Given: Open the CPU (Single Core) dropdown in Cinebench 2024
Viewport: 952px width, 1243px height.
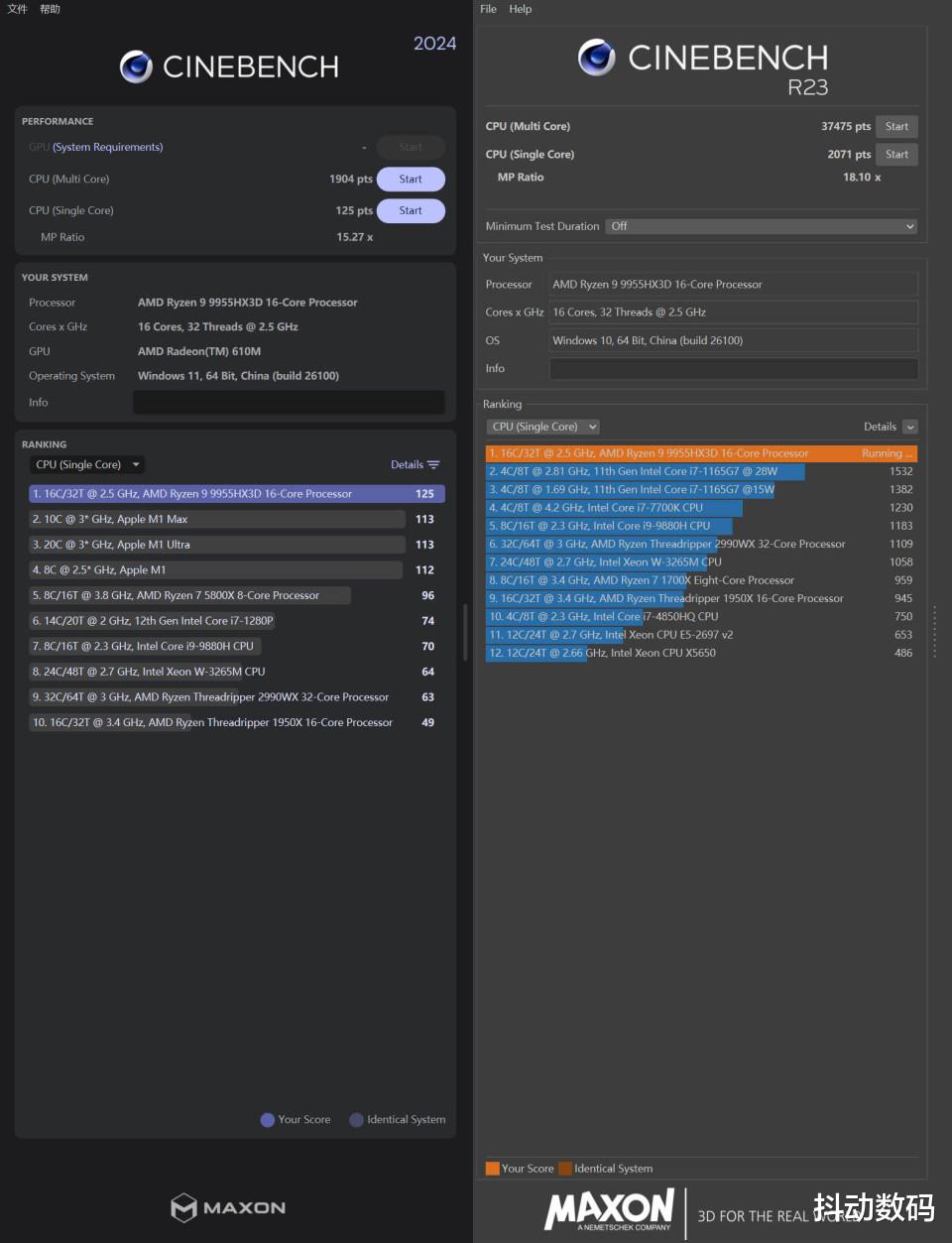Looking at the screenshot, I should point(88,464).
